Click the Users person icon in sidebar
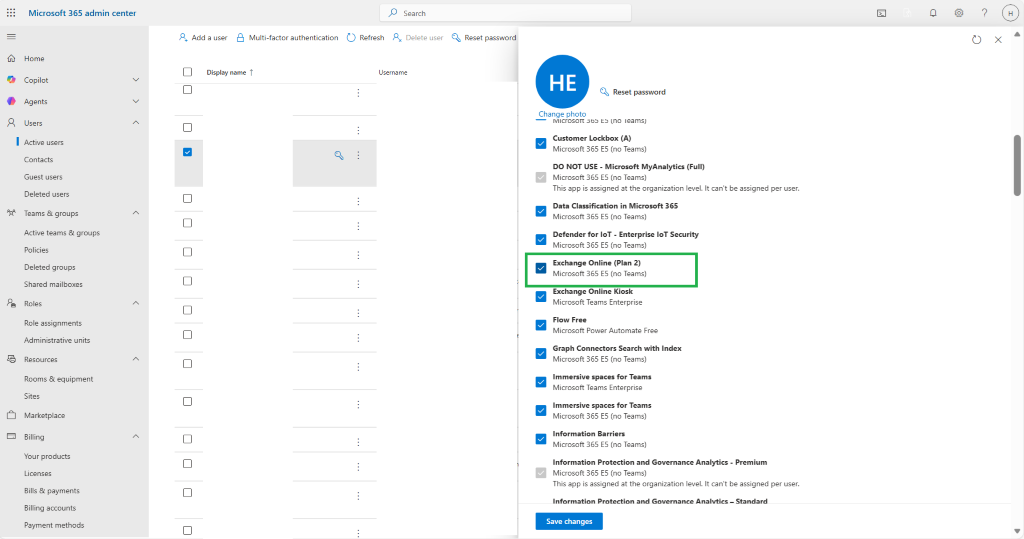 point(11,123)
